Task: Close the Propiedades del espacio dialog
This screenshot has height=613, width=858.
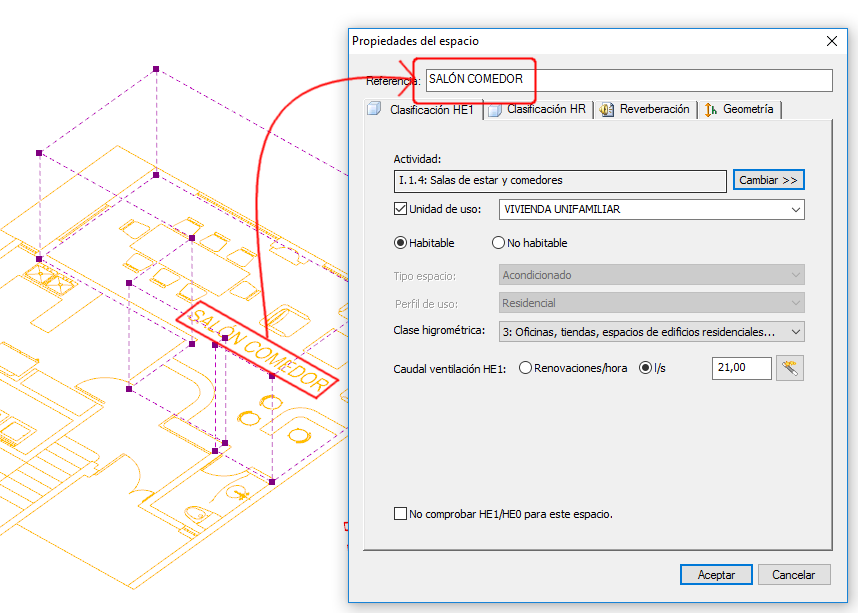Action: pyautogui.click(x=832, y=41)
